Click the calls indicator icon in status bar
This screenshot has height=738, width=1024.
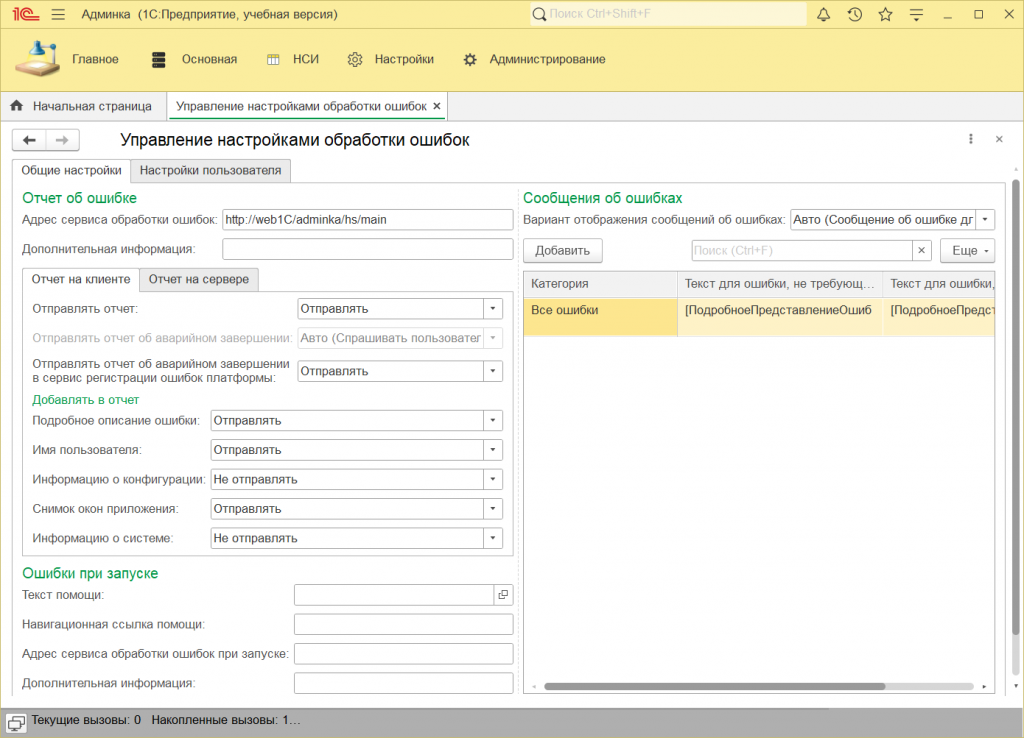[16, 721]
